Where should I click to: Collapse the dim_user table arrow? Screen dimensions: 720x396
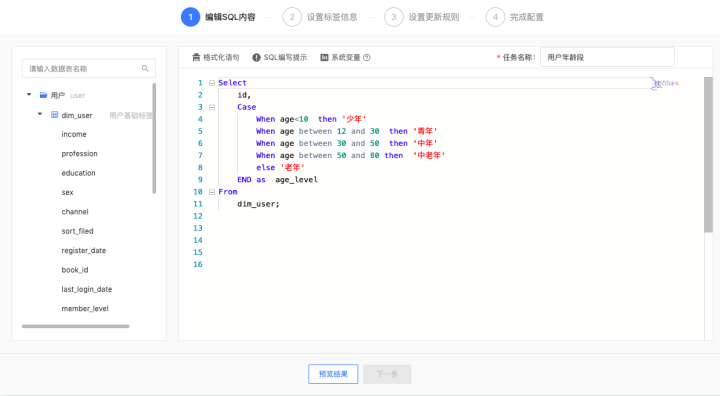coord(40,114)
